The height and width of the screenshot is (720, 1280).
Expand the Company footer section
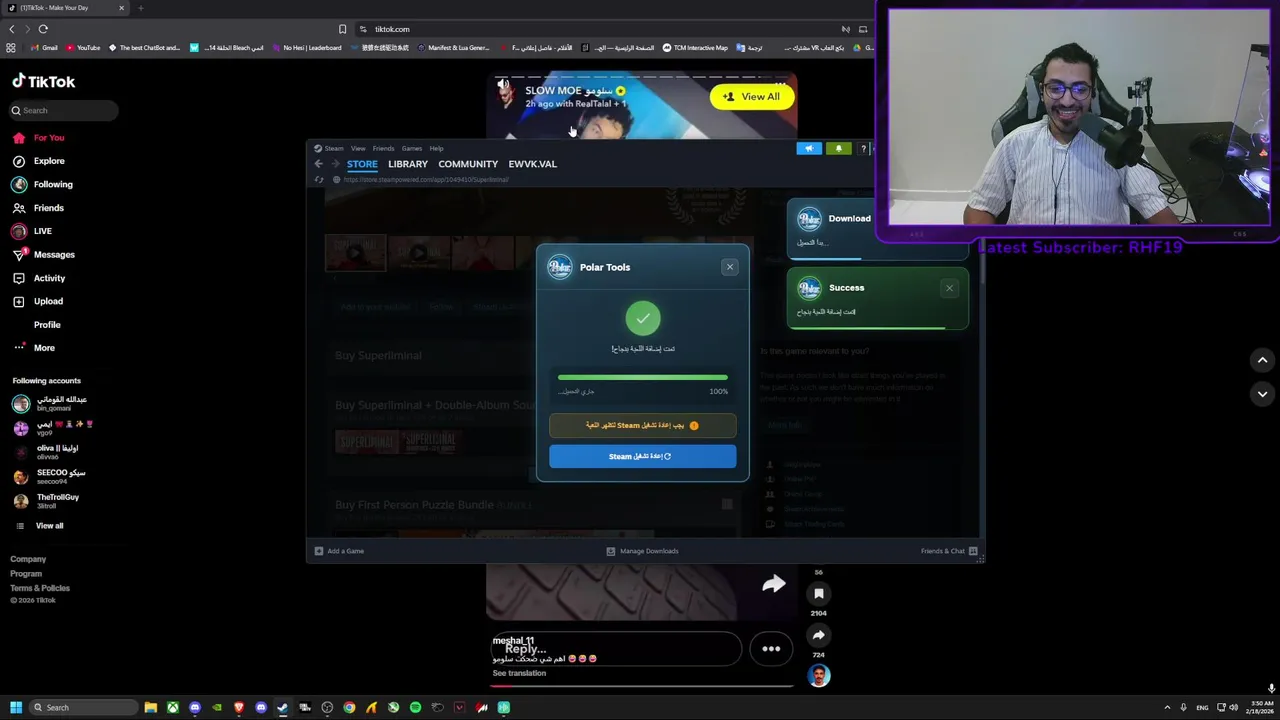[x=28, y=559]
